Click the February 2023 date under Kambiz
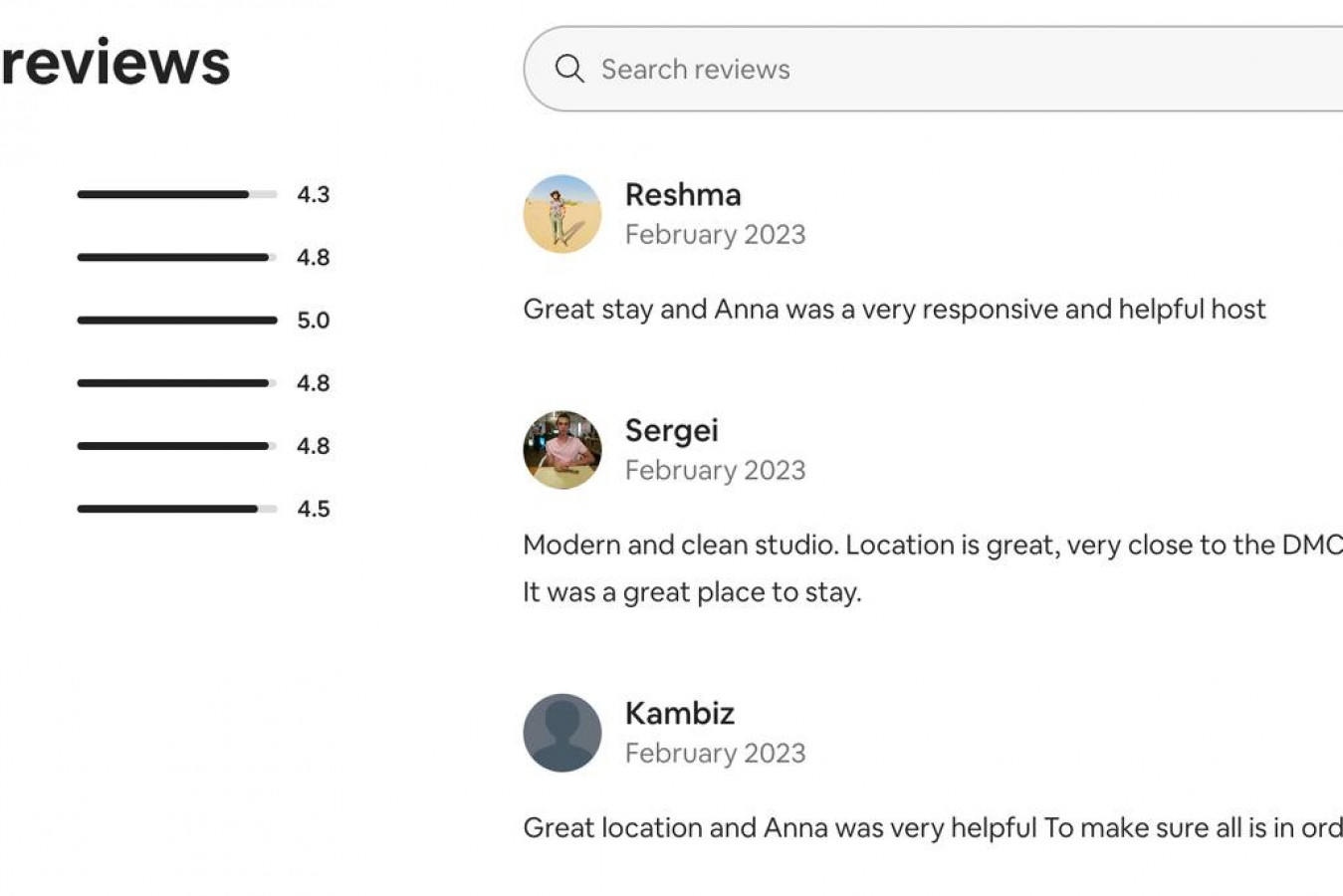 coord(715,754)
